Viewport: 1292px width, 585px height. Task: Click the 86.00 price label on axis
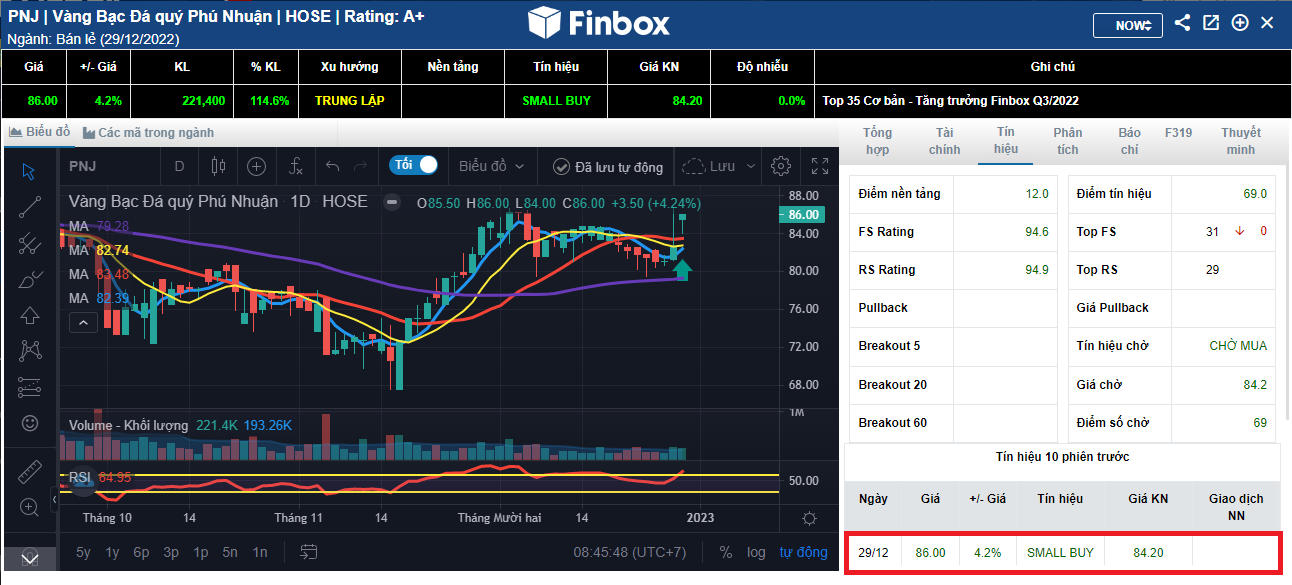click(804, 214)
